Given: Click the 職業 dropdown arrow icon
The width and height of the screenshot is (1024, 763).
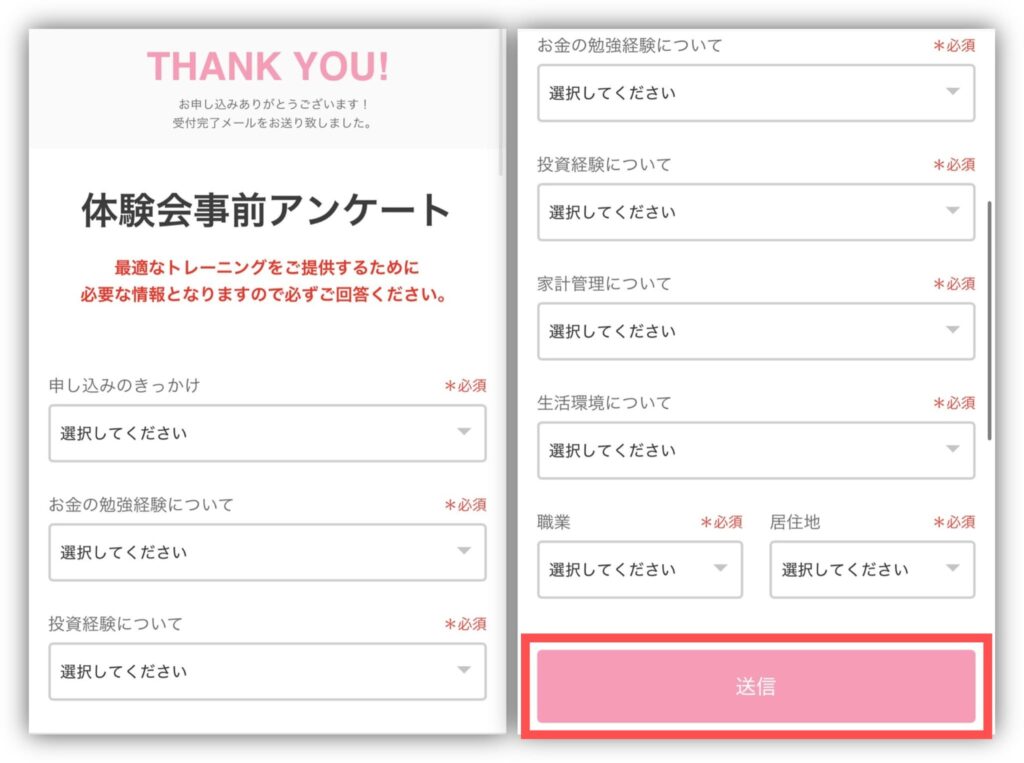Looking at the screenshot, I should pyautogui.click(x=720, y=569).
